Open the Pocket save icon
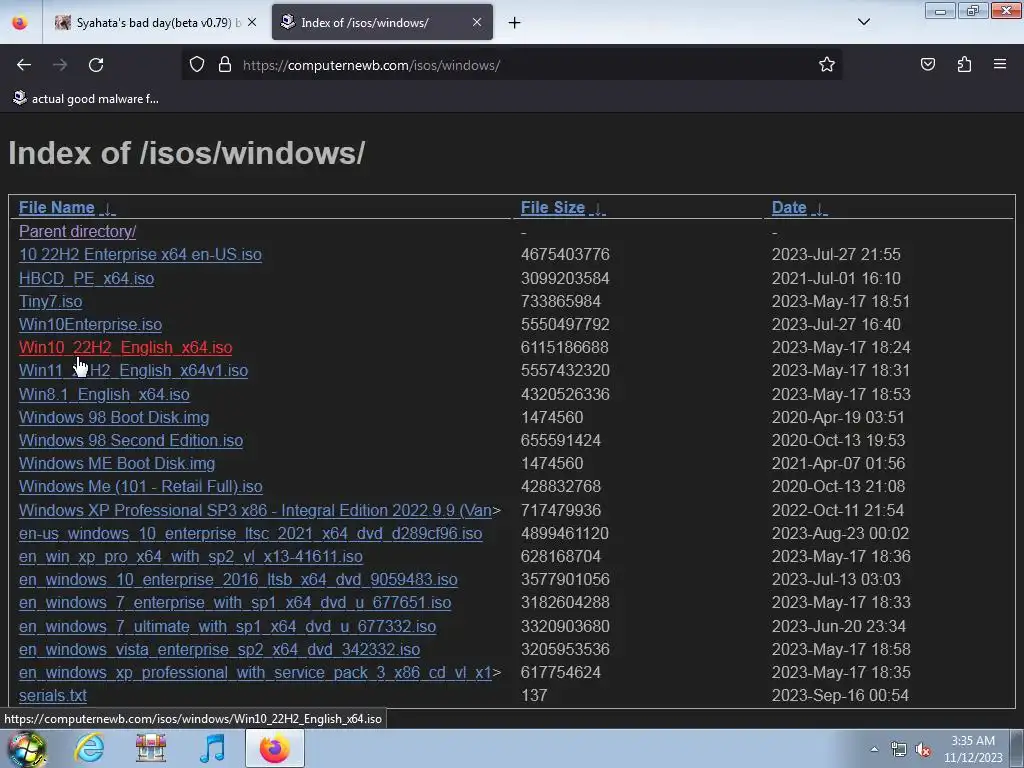This screenshot has height=768, width=1024. pyautogui.click(x=928, y=65)
